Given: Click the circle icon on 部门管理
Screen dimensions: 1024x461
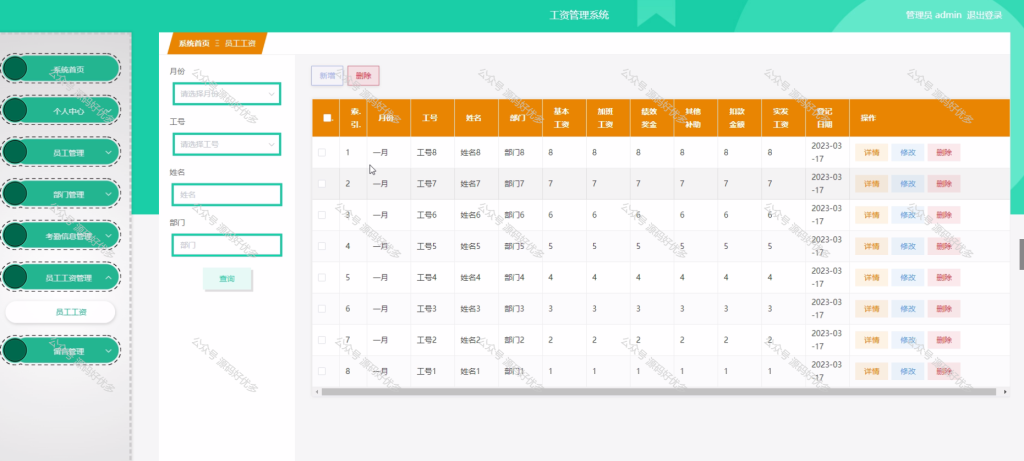Looking at the screenshot, I should click(x=15, y=194).
